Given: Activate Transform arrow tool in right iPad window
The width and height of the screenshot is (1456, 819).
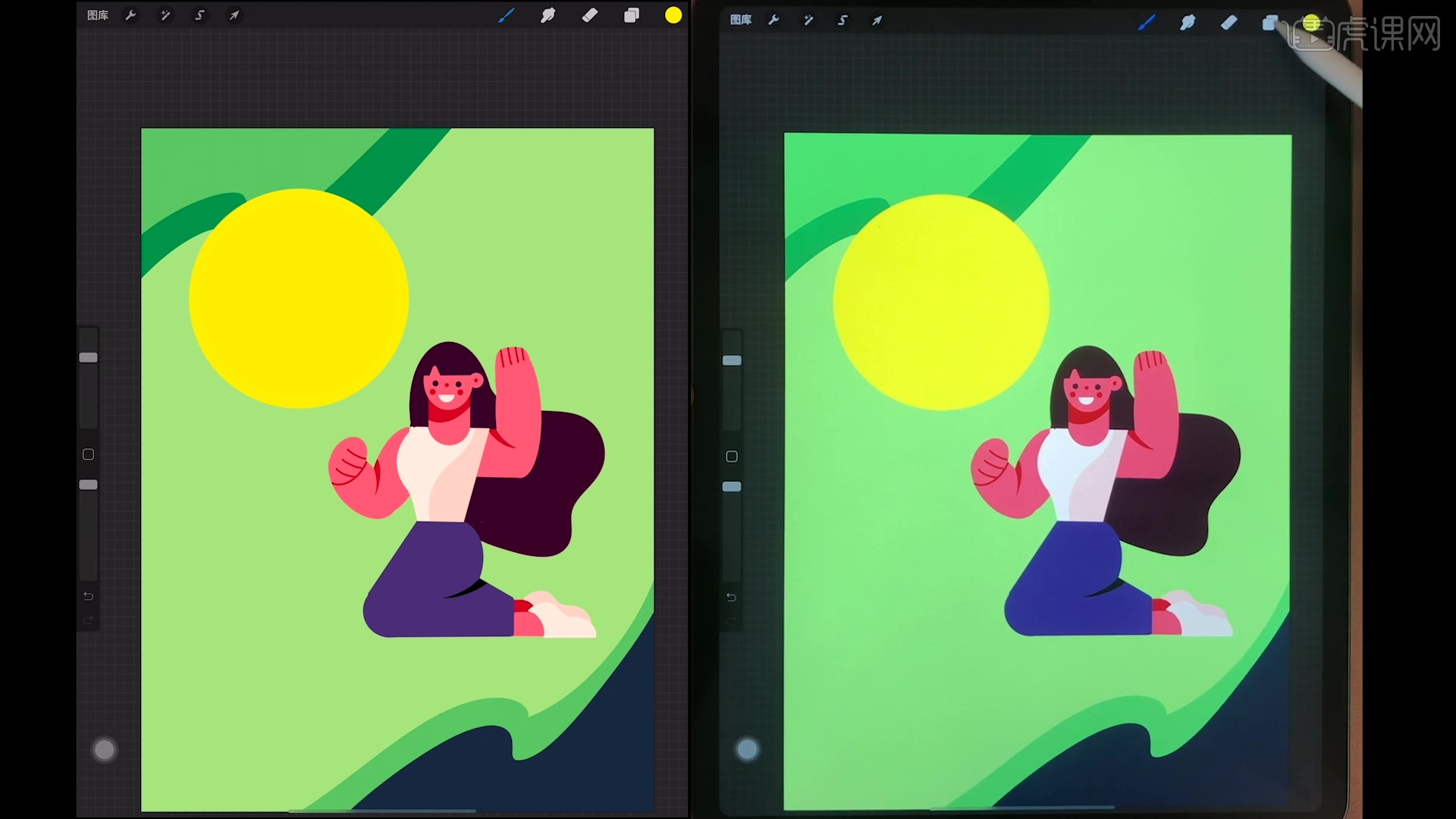Looking at the screenshot, I should click(x=877, y=20).
